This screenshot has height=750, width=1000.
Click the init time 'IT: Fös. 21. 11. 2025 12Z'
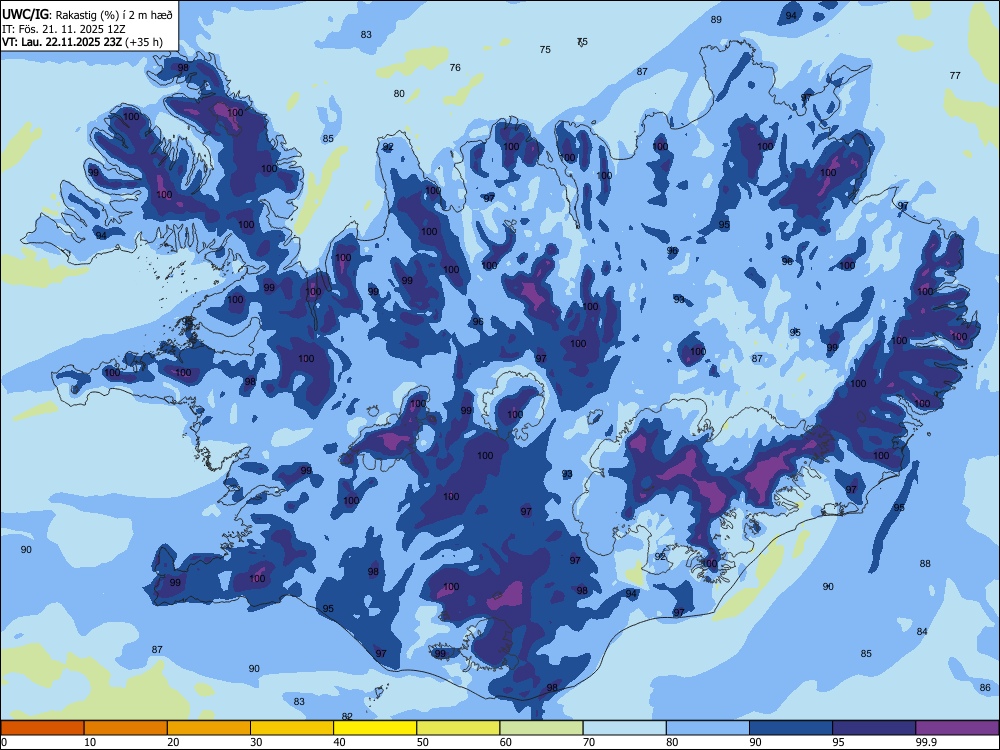tap(64, 29)
